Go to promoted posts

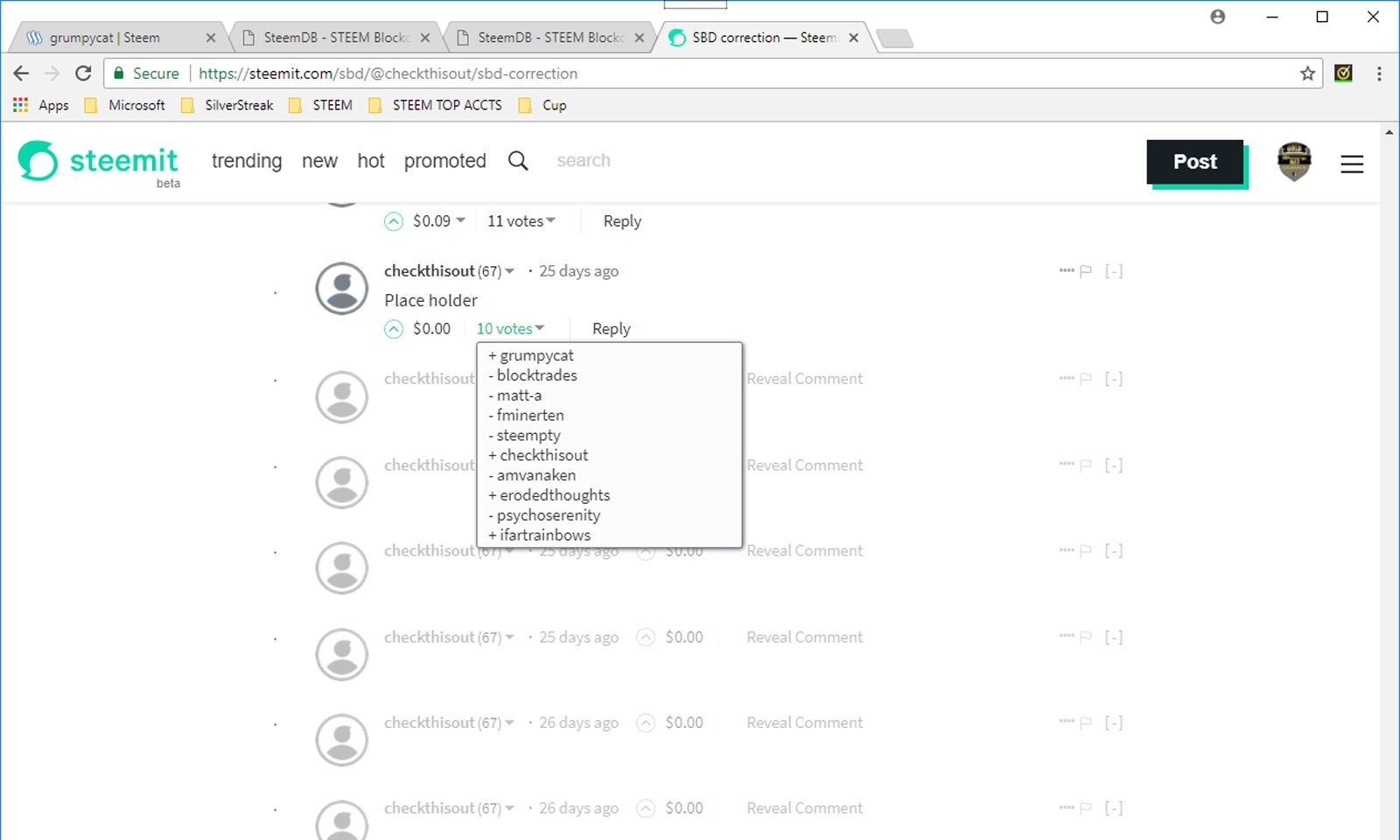444,161
